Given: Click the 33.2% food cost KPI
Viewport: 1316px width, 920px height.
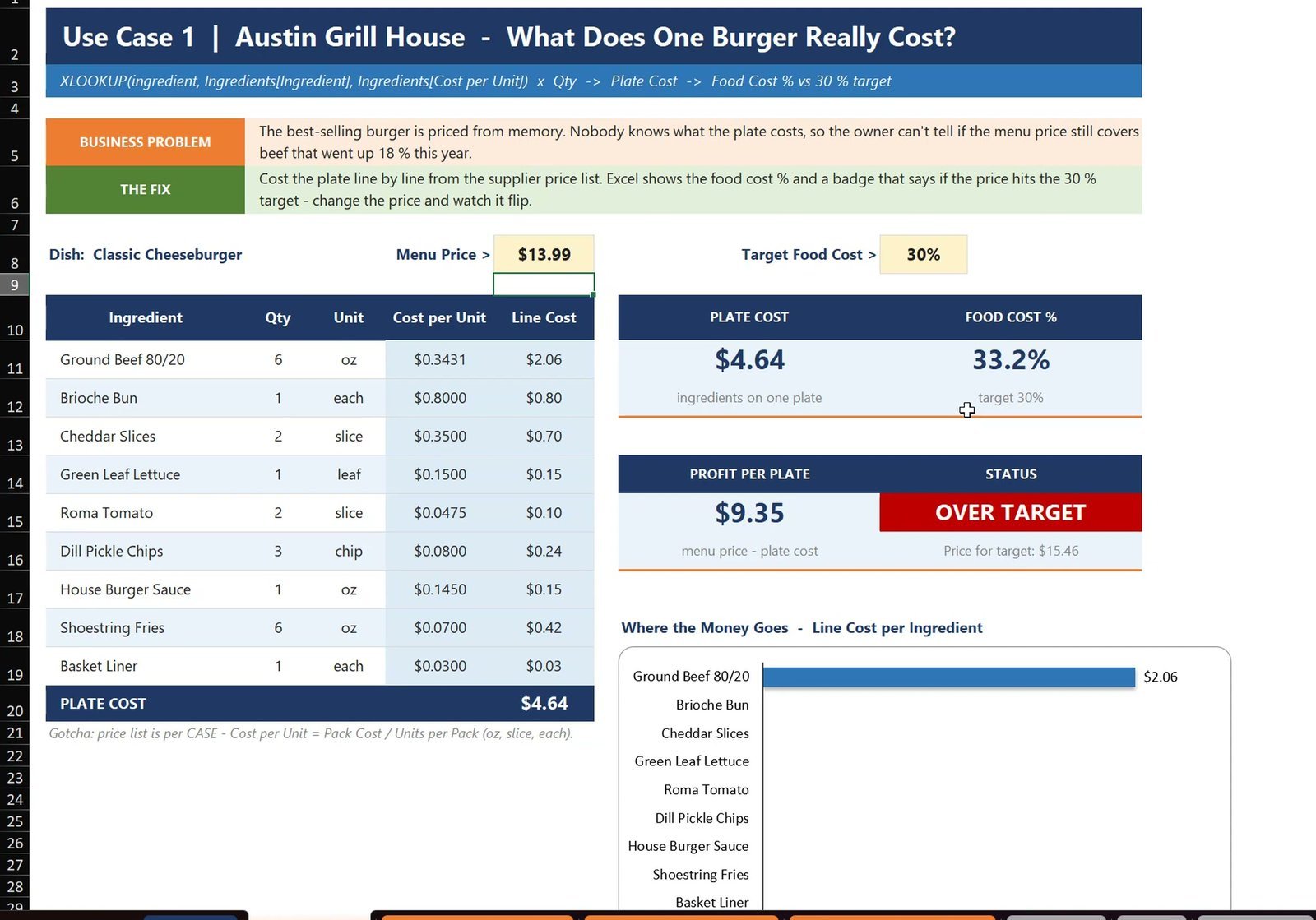Looking at the screenshot, I should pyautogui.click(x=1011, y=360).
